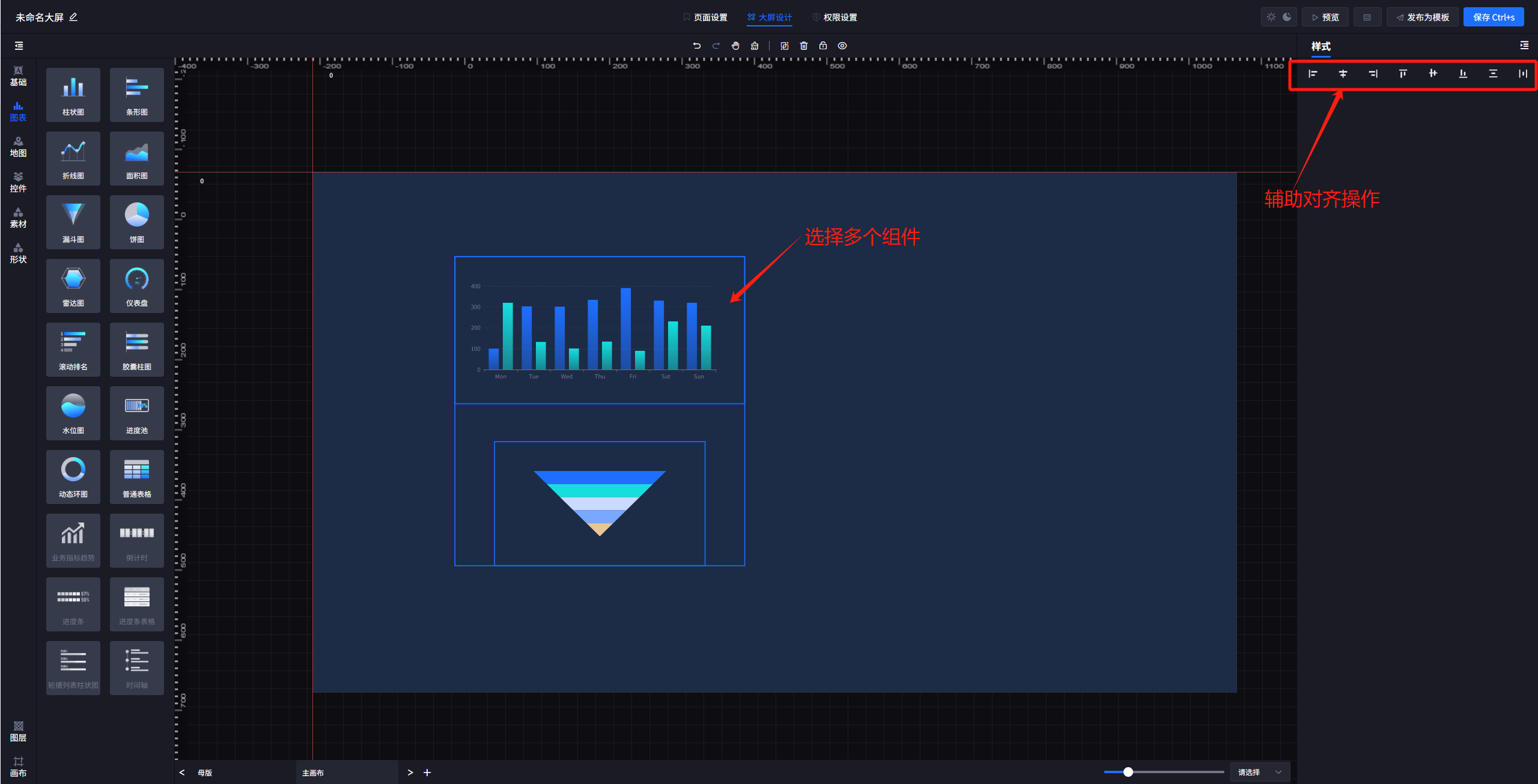Add the 漏斗图 funnel chart component
This screenshot has width=1538, height=784.
click(73, 222)
